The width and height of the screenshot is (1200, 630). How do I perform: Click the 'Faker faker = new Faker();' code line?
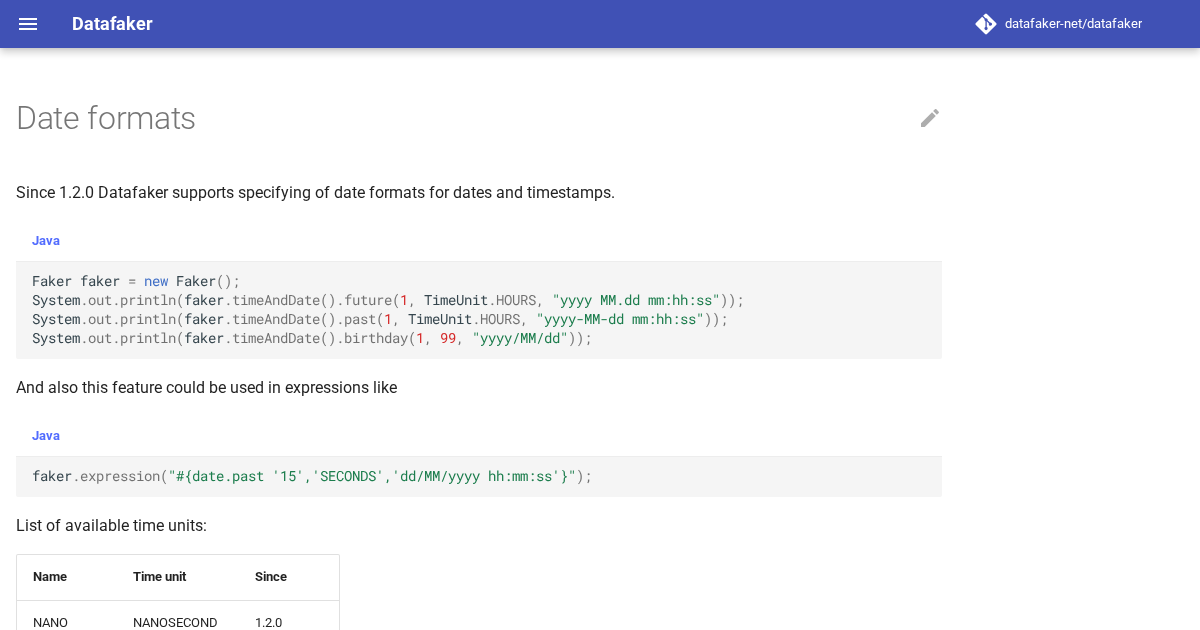(x=136, y=282)
